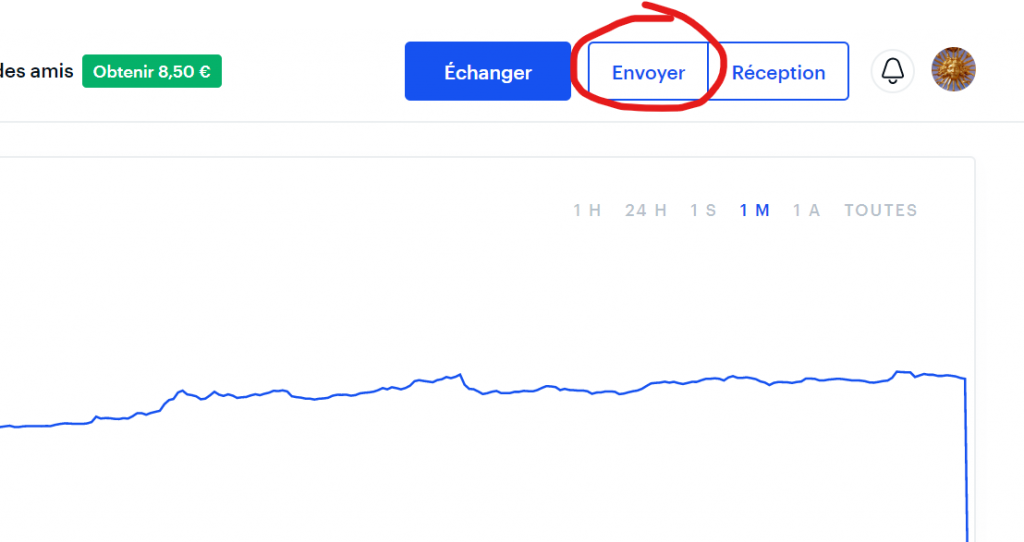Click the mid-chart price peak

[x=460, y=375]
